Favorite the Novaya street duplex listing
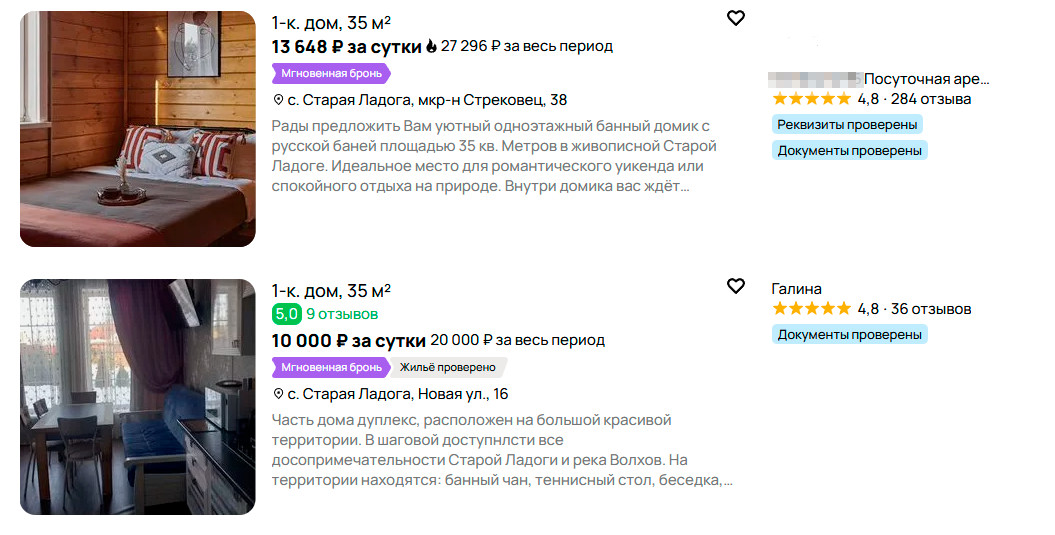The image size is (1055, 535). point(736,286)
